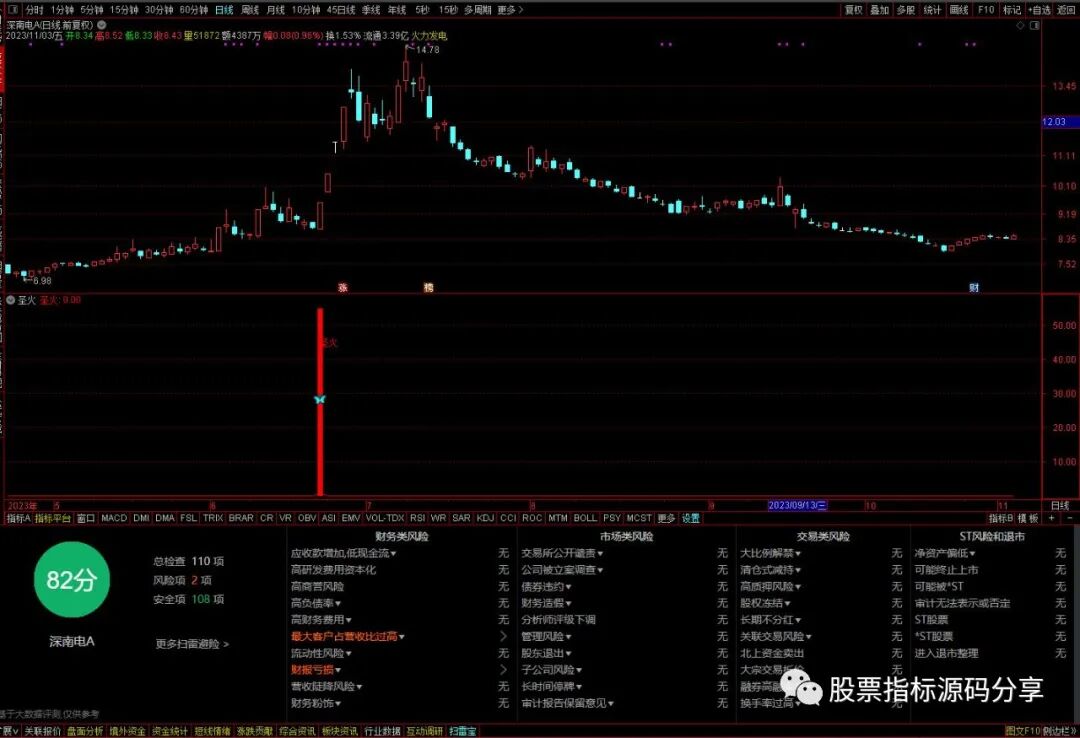Image resolution: width=1080 pixels, height=738 pixels.
Task: Expand the 交易所公开谴责 dropdown
Action: (x=562, y=553)
